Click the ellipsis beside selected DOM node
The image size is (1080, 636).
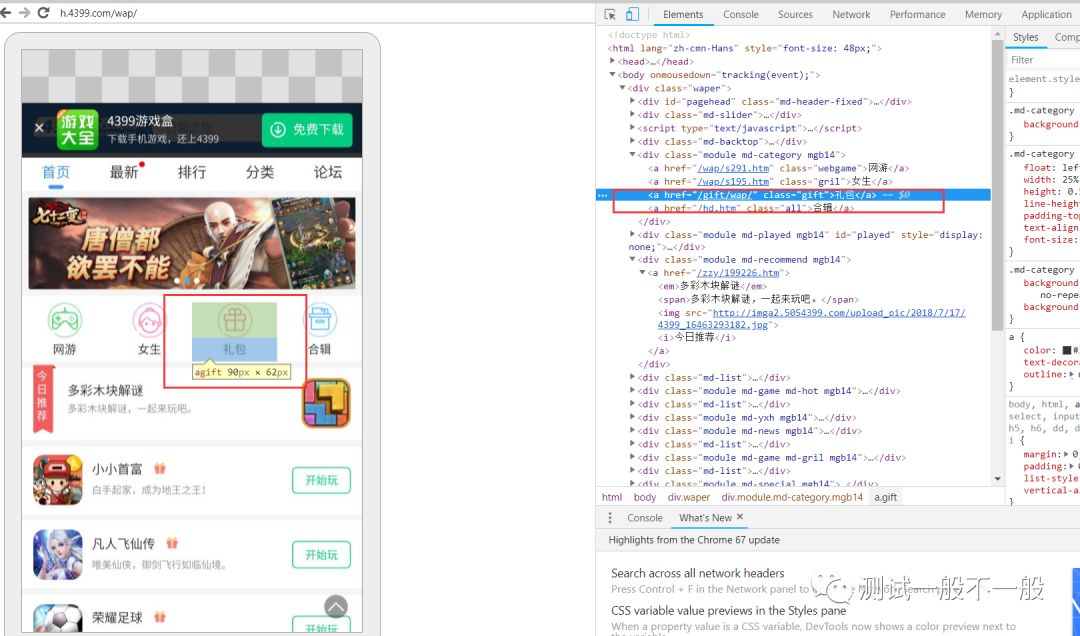(x=603, y=195)
